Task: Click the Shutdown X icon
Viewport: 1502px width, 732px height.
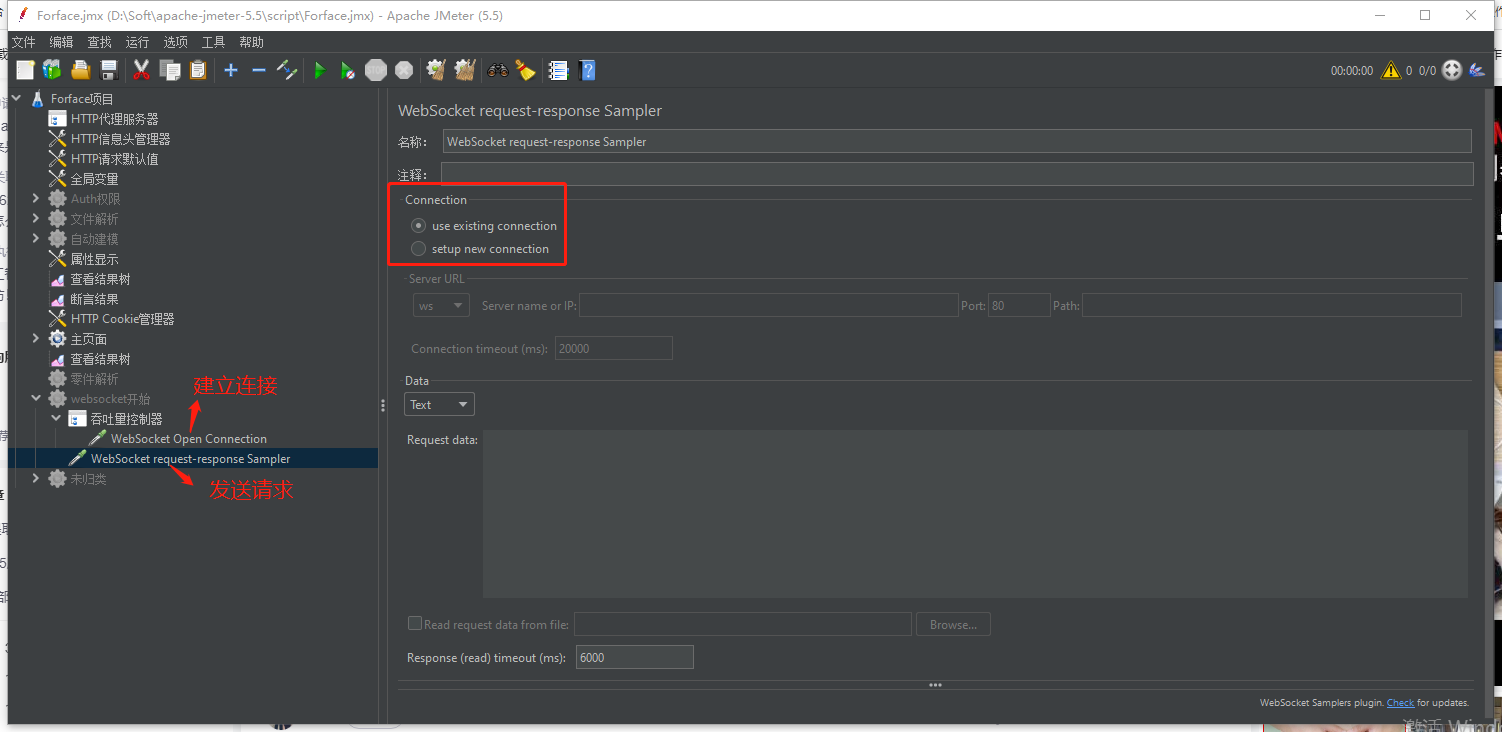Action: click(404, 70)
